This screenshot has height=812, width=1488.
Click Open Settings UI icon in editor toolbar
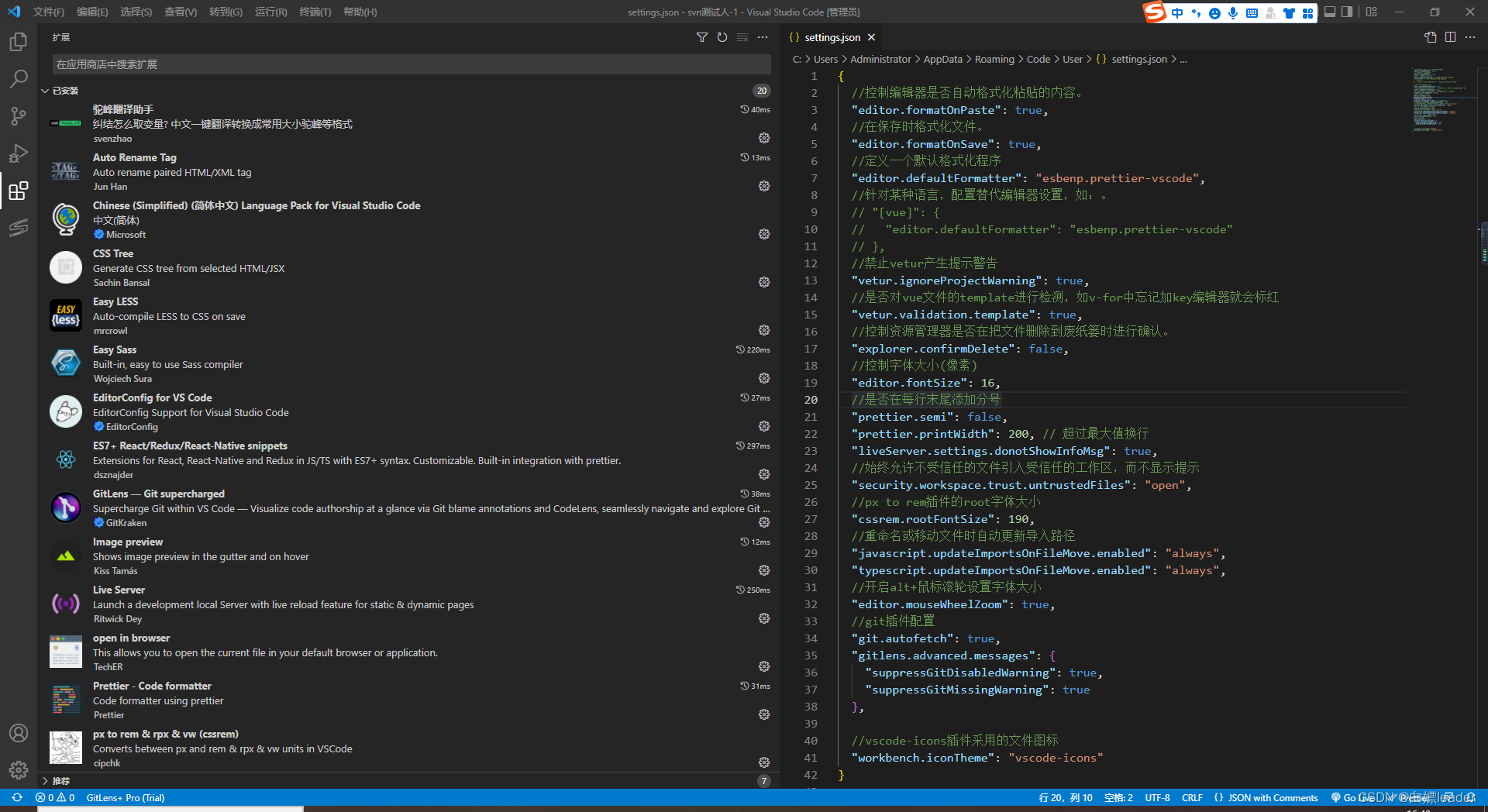1431,37
